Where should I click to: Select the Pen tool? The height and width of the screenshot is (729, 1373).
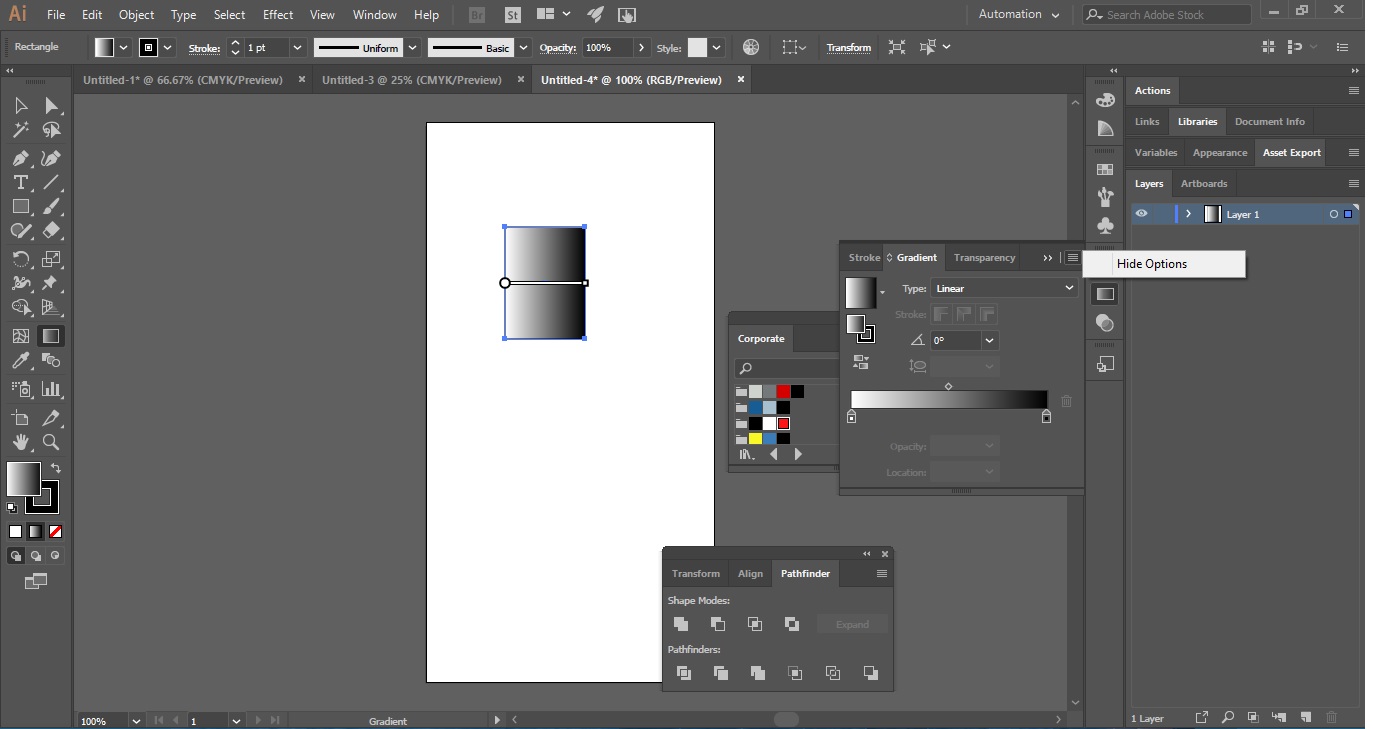point(20,159)
